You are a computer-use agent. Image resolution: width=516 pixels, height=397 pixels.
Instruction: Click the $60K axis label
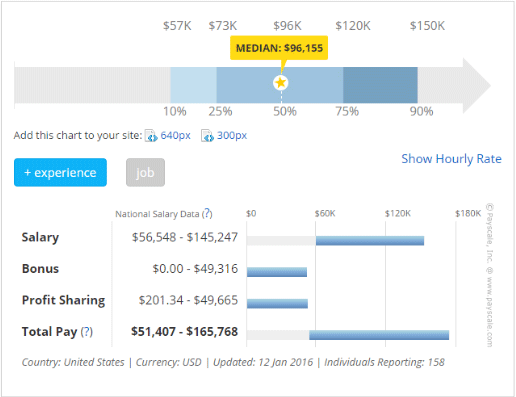(x=325, y=213)
